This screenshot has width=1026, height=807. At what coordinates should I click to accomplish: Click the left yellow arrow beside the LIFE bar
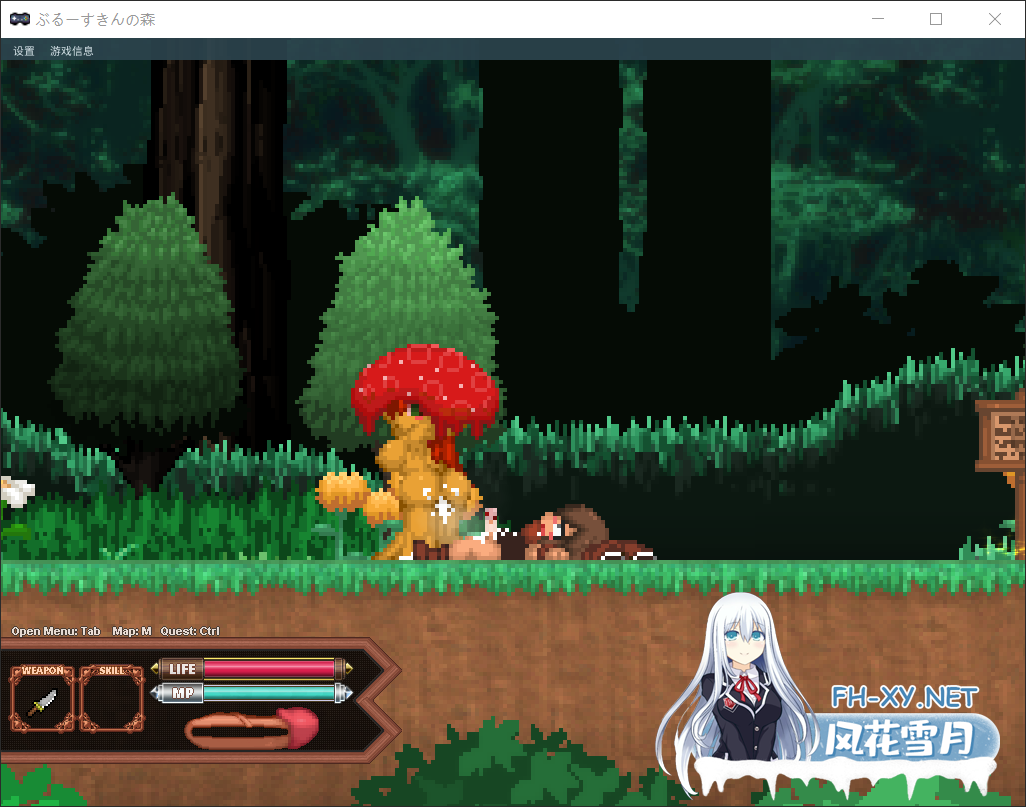[155, 667]
